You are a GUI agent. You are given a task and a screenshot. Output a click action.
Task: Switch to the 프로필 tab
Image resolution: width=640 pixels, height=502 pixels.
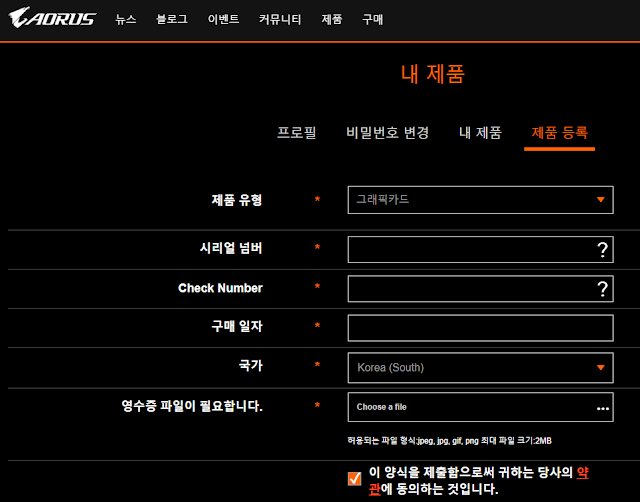pyautogui.click(x=297, y=133)
